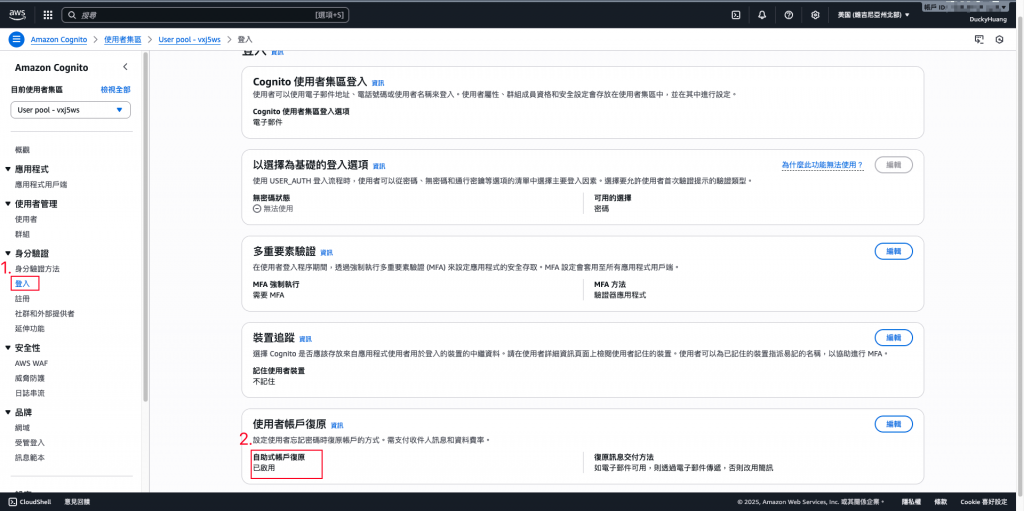
Task: Click 為什麼此功能無法使用？ link
Action: (x=823, y=165)
